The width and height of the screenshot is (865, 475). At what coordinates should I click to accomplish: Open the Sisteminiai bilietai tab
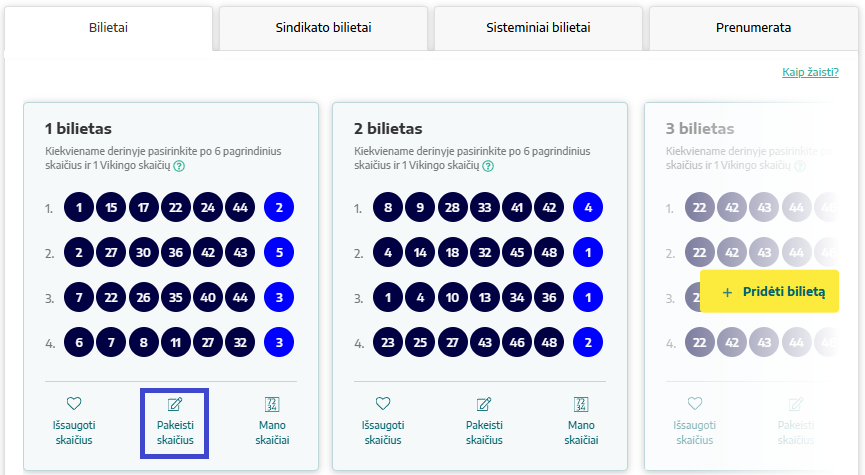pos(538,28)
